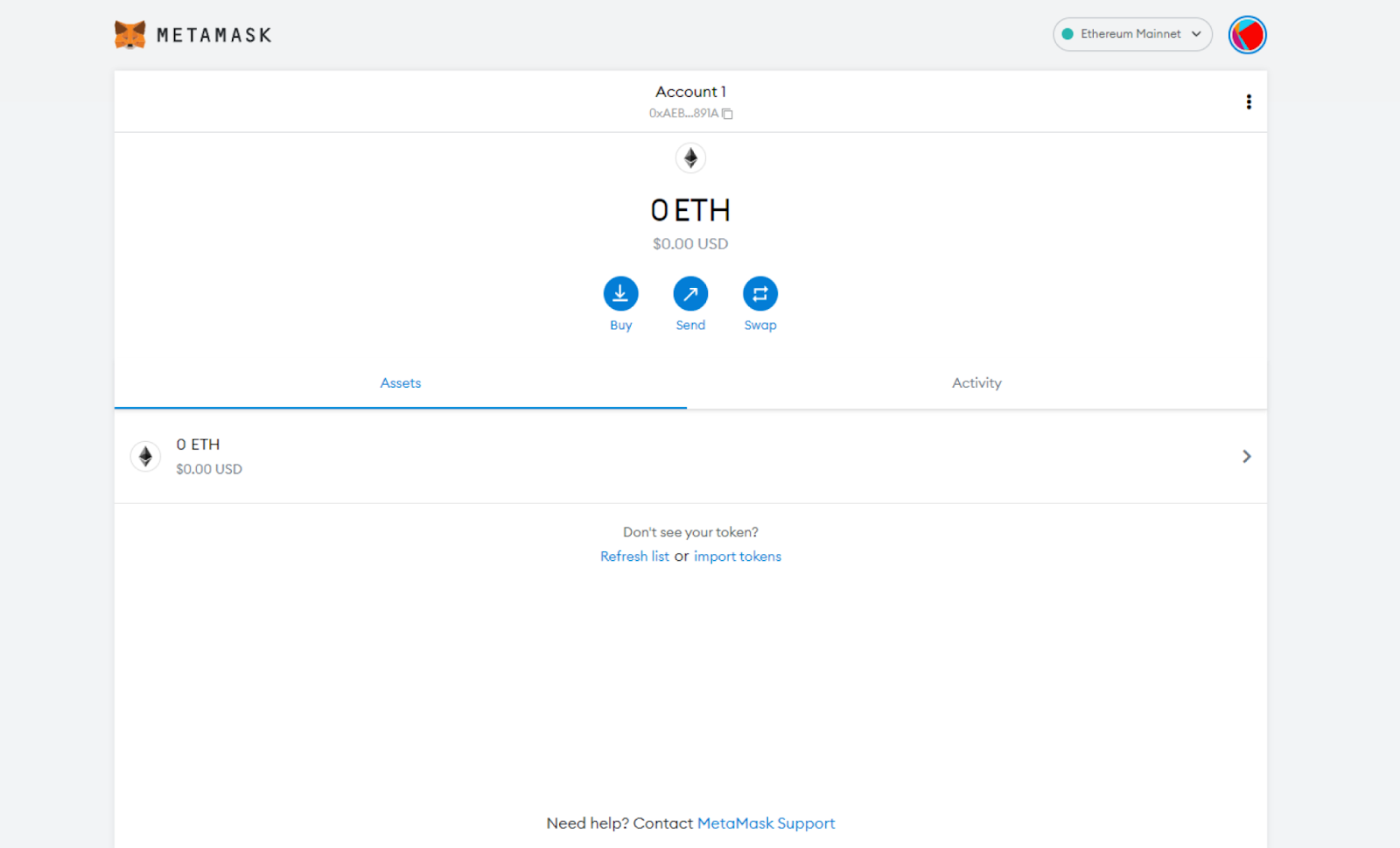Open import tokens
Viewport: 1400px width, 848px height.
click(737, 556)
